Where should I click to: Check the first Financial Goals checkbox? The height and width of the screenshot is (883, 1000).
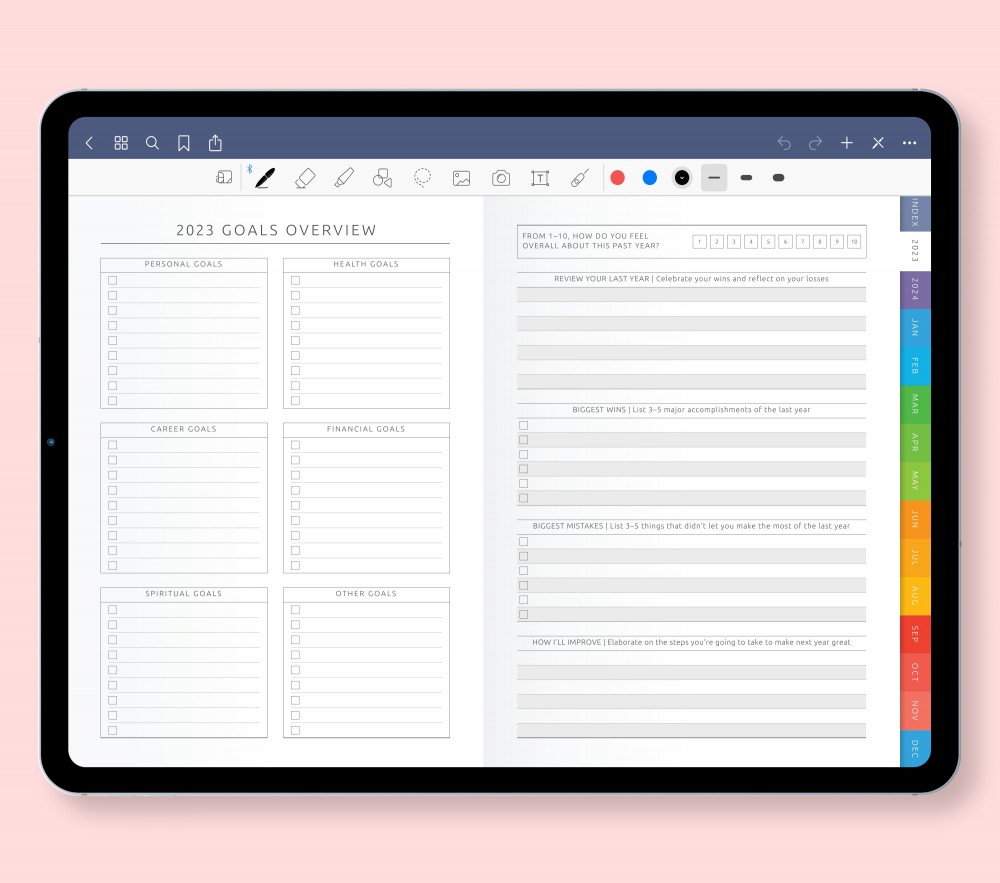[x=295, y=445]
